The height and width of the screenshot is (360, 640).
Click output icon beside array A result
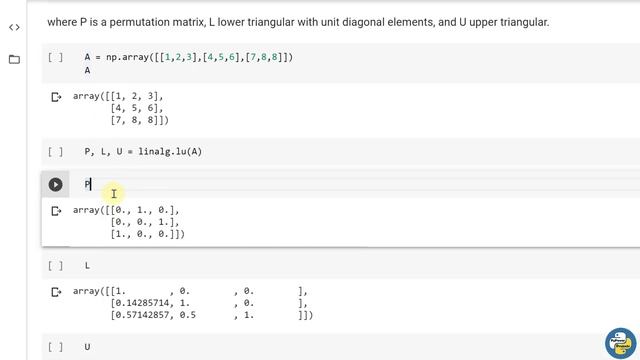(56, 97)
